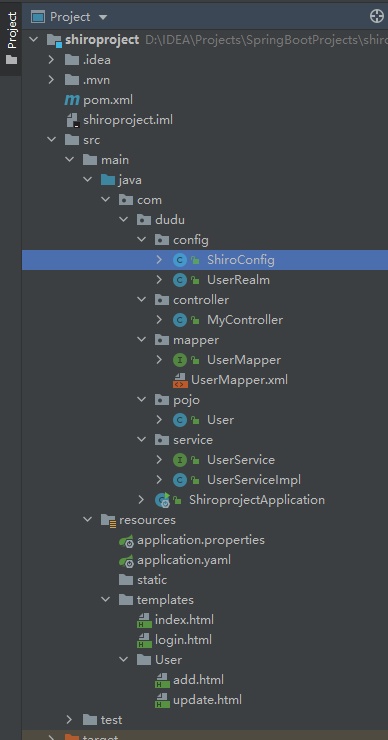Select the UserMapper.xml file name
This screenshot has width=388, height=740.
coord(239,380)
